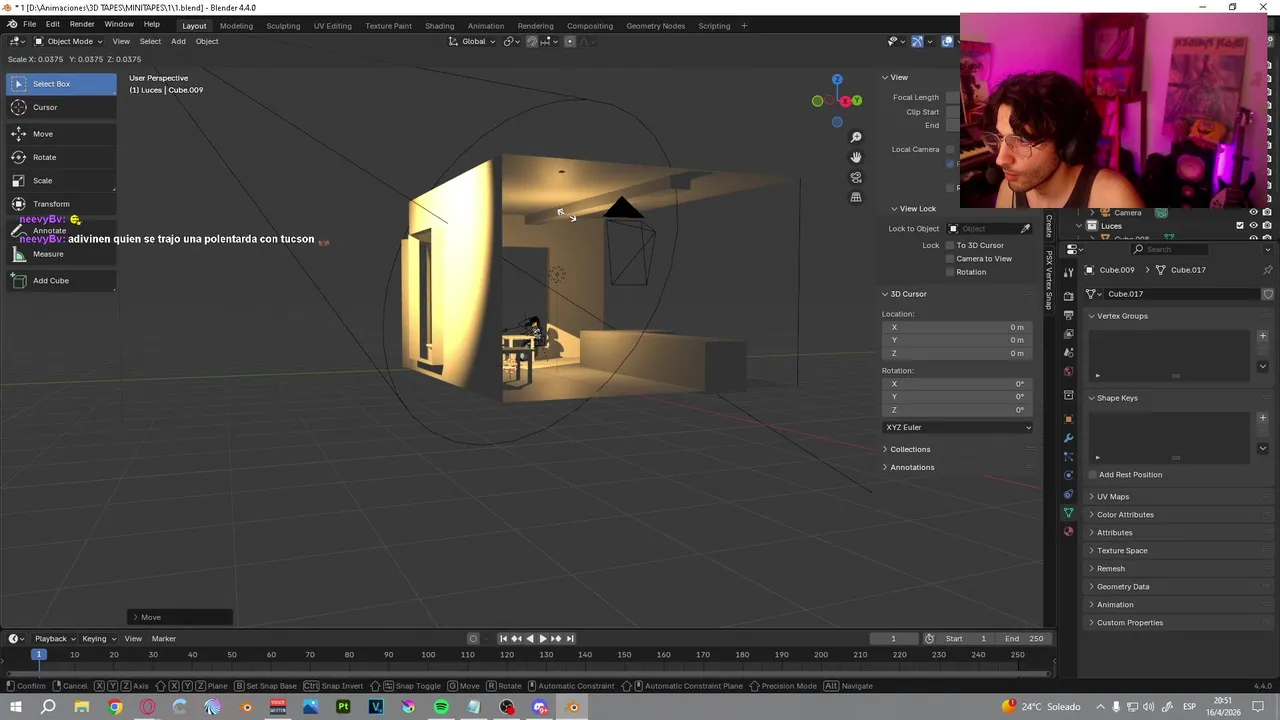Open the Modifiers wrench properties tab
Image resolution: width=1280 pixels, height=720 pixels.
(1068, 438)
